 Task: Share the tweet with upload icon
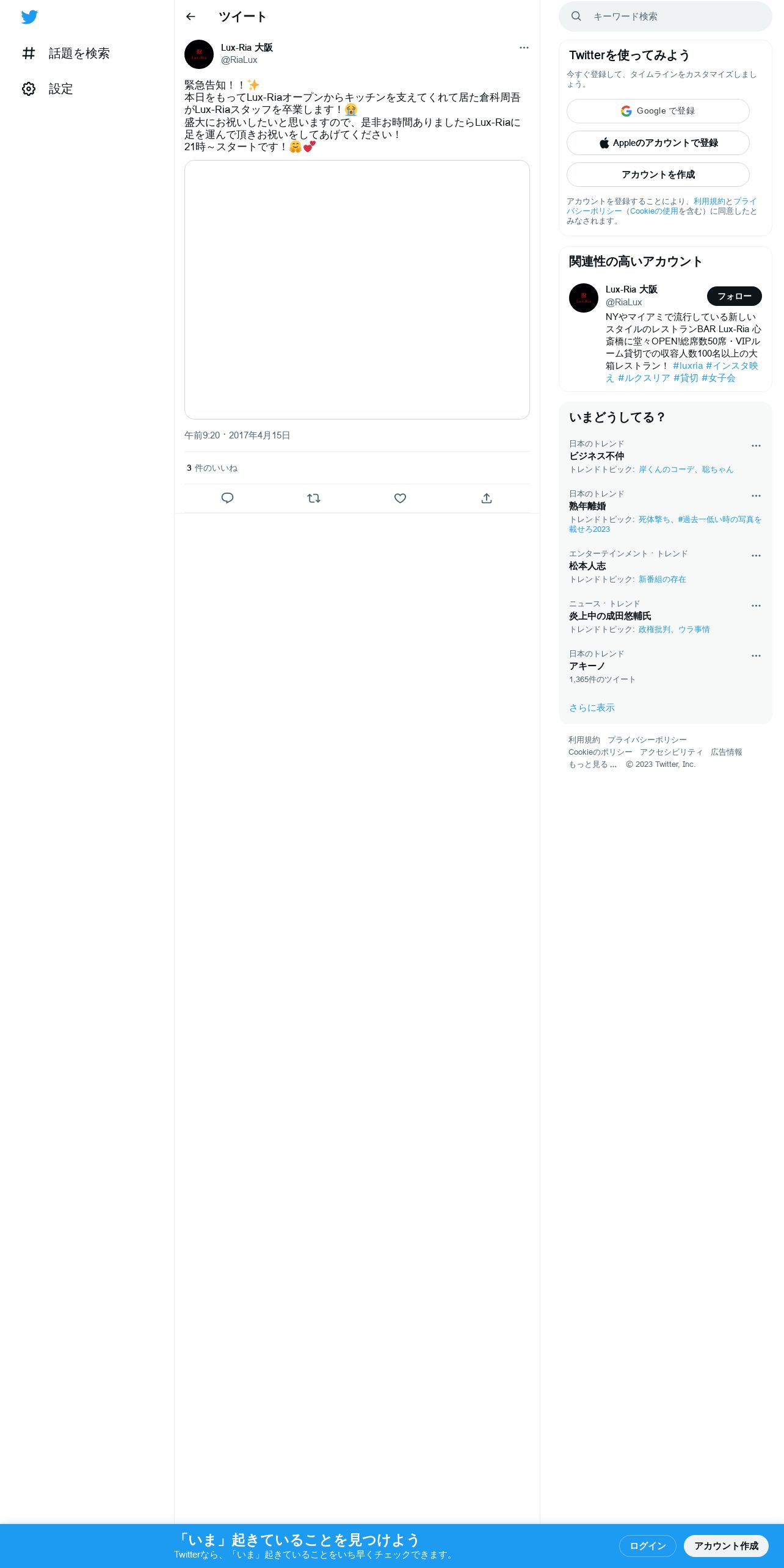tap(487, 498)
